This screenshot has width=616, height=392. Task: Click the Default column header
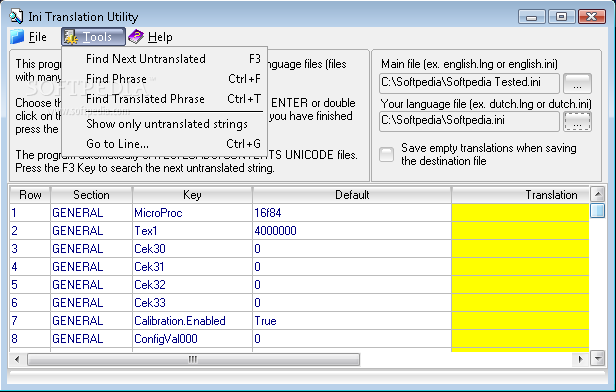352,195
